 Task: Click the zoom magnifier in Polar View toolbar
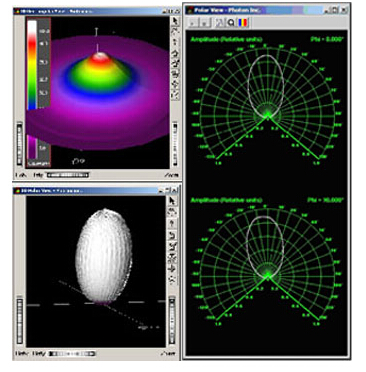click(x=231, y=23)
